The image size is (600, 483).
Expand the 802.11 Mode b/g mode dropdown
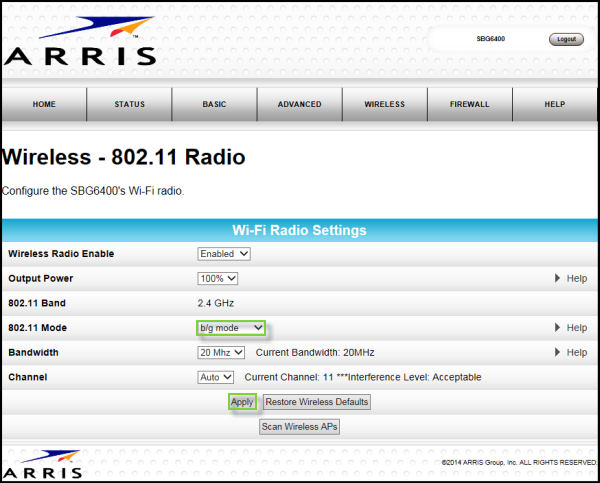(x=231, y=327)
